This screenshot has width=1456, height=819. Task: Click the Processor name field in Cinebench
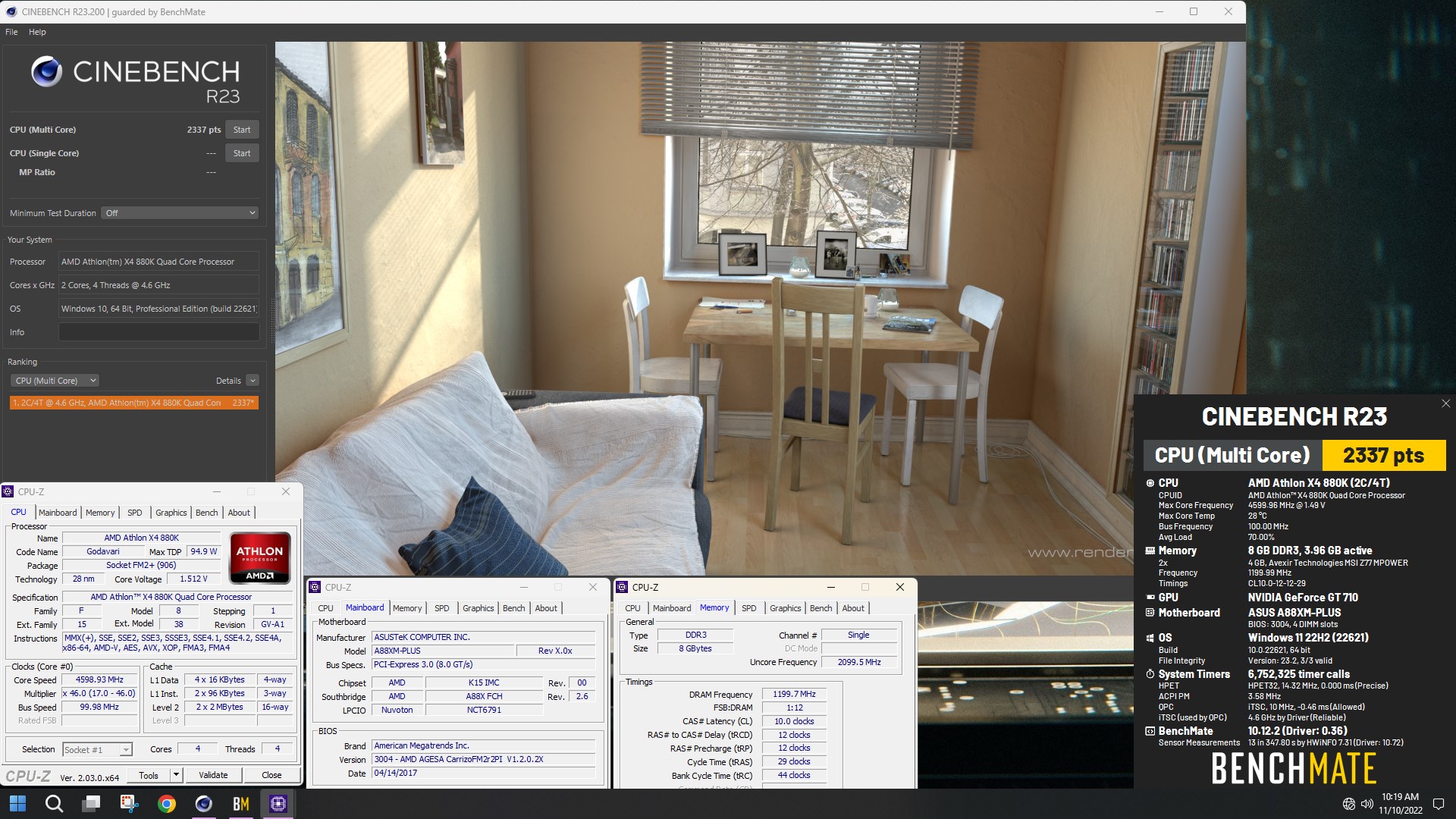pyautogui.click(x=159, y=262)
